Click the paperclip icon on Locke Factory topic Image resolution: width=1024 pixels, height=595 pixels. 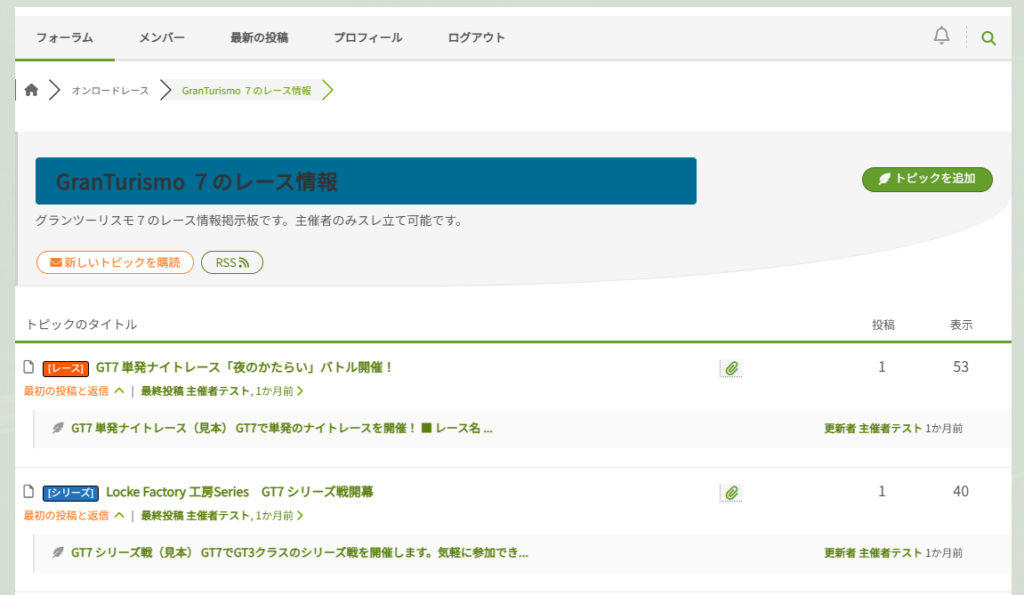click(x=731, y=493)
